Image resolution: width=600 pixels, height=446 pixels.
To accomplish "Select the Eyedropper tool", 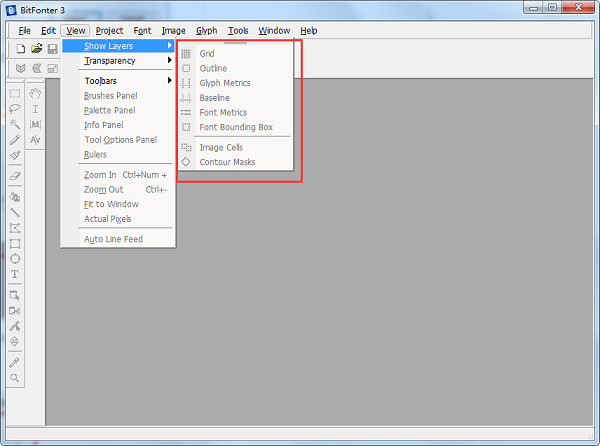I will tap(15, 362).
